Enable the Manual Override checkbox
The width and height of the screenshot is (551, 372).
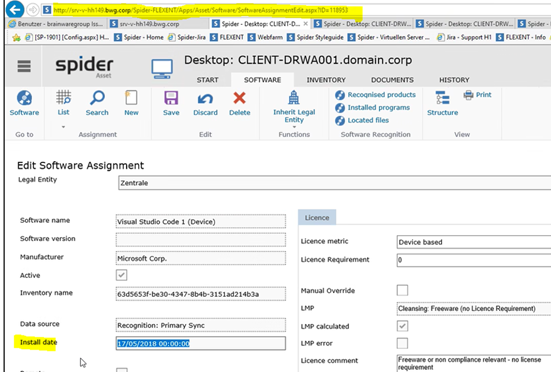click(402, 290)
